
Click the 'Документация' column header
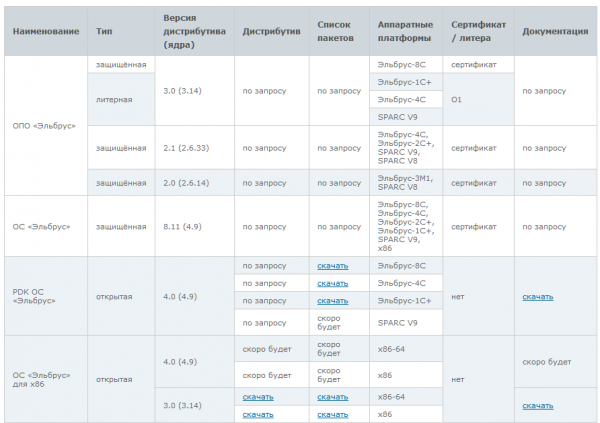555,31
